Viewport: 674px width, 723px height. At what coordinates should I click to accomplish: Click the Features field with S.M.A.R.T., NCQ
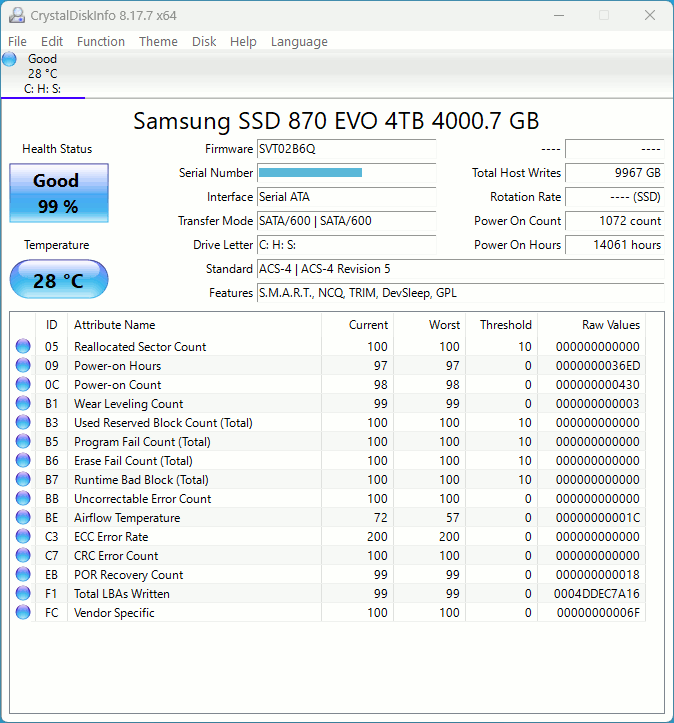460,293
